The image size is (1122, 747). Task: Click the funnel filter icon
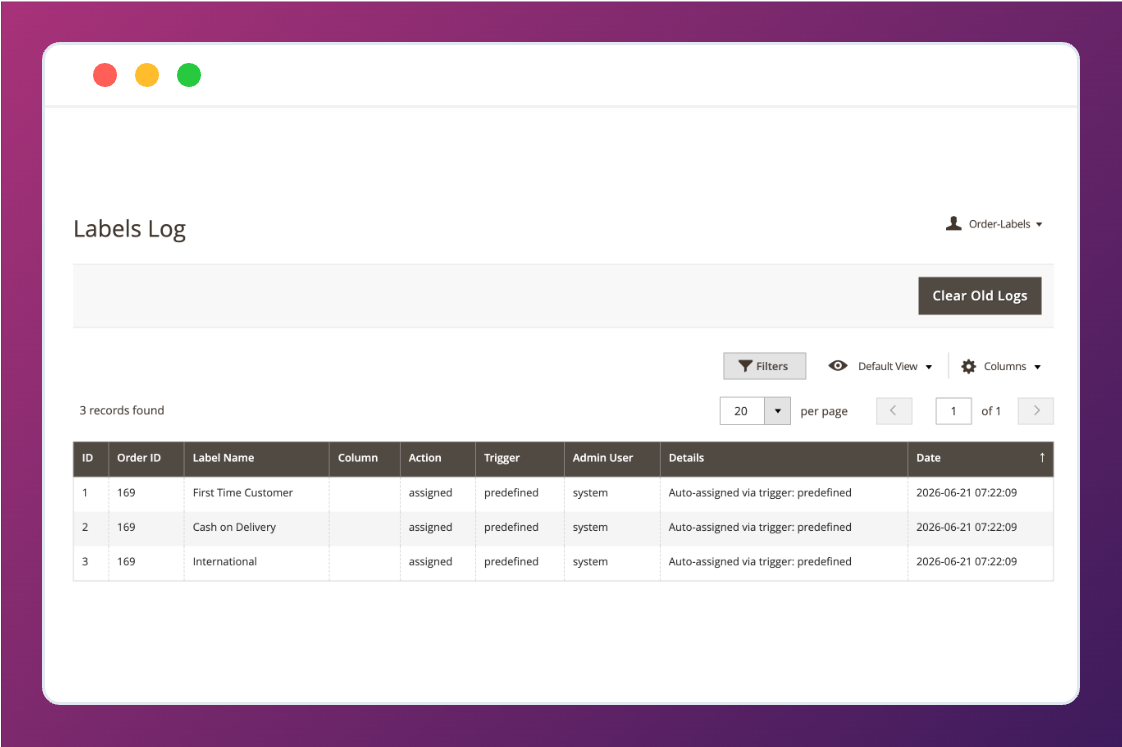tap(745, 366)
